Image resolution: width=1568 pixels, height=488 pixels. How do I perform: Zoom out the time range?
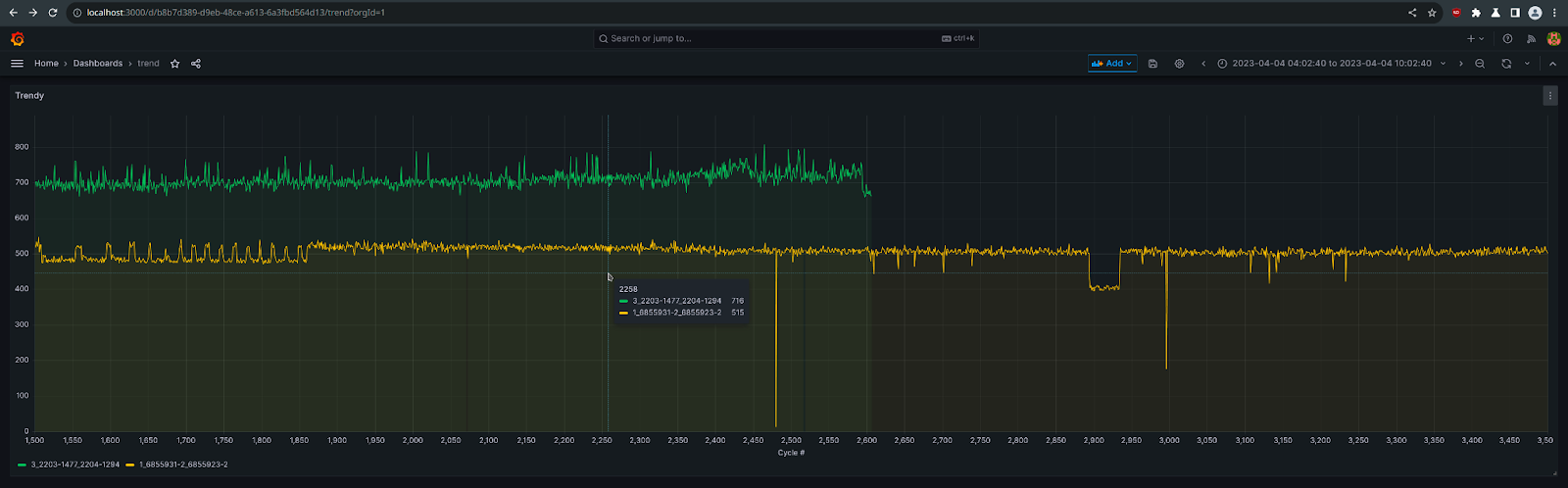[x=1480, y=64]
